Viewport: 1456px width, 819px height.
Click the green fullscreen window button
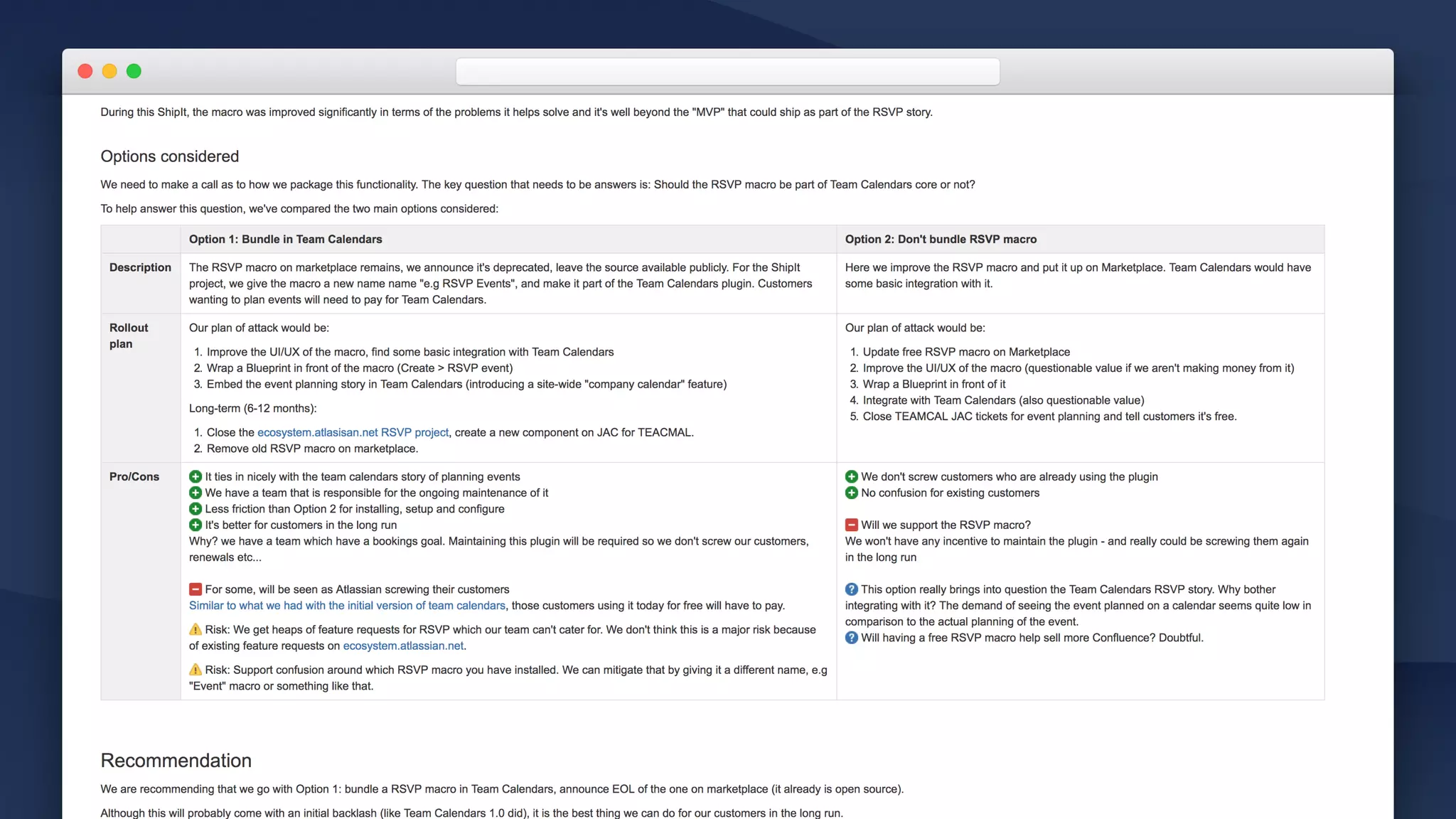(x=134, y=71)
